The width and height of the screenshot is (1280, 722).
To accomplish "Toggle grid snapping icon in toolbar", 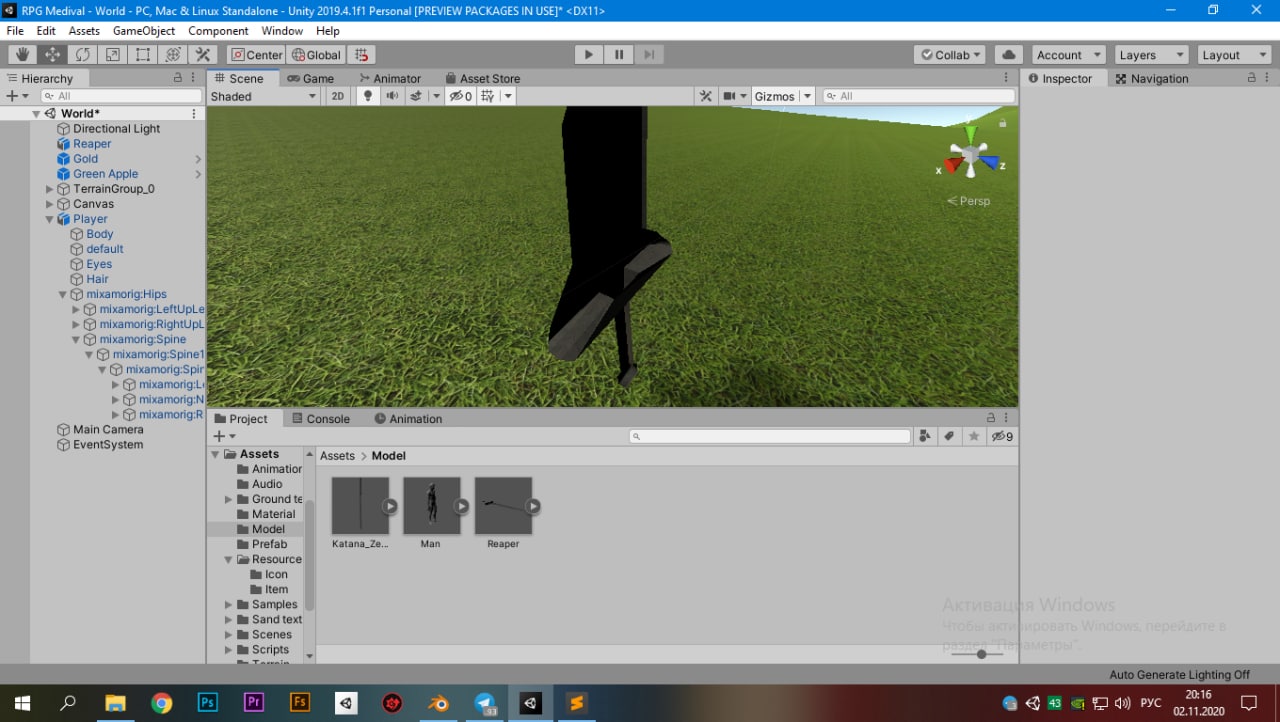I will (363, 55).
